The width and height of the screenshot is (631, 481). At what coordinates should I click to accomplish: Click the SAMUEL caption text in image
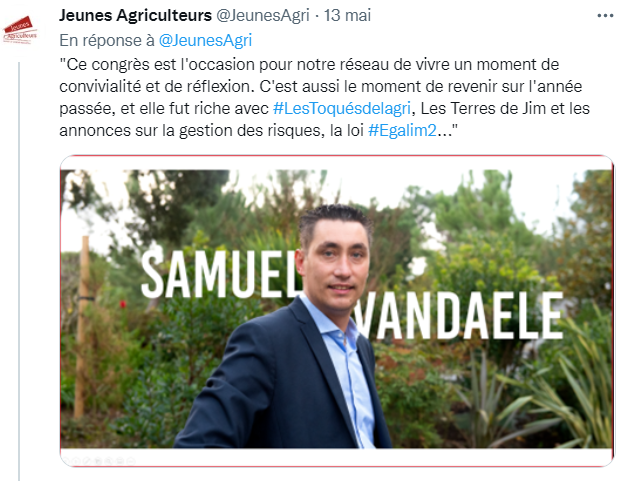click(x=219, y=274)
